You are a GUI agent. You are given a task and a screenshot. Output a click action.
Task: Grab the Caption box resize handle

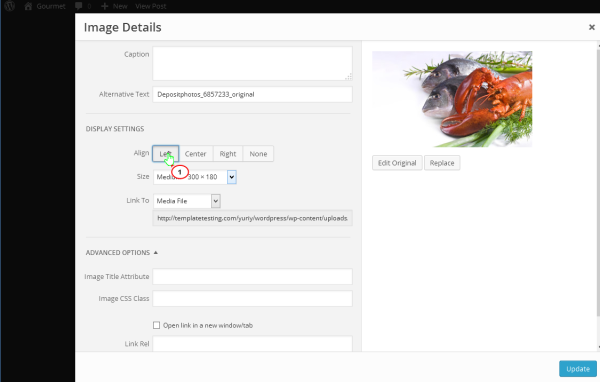pyautogui.click(x=349, y=77)
